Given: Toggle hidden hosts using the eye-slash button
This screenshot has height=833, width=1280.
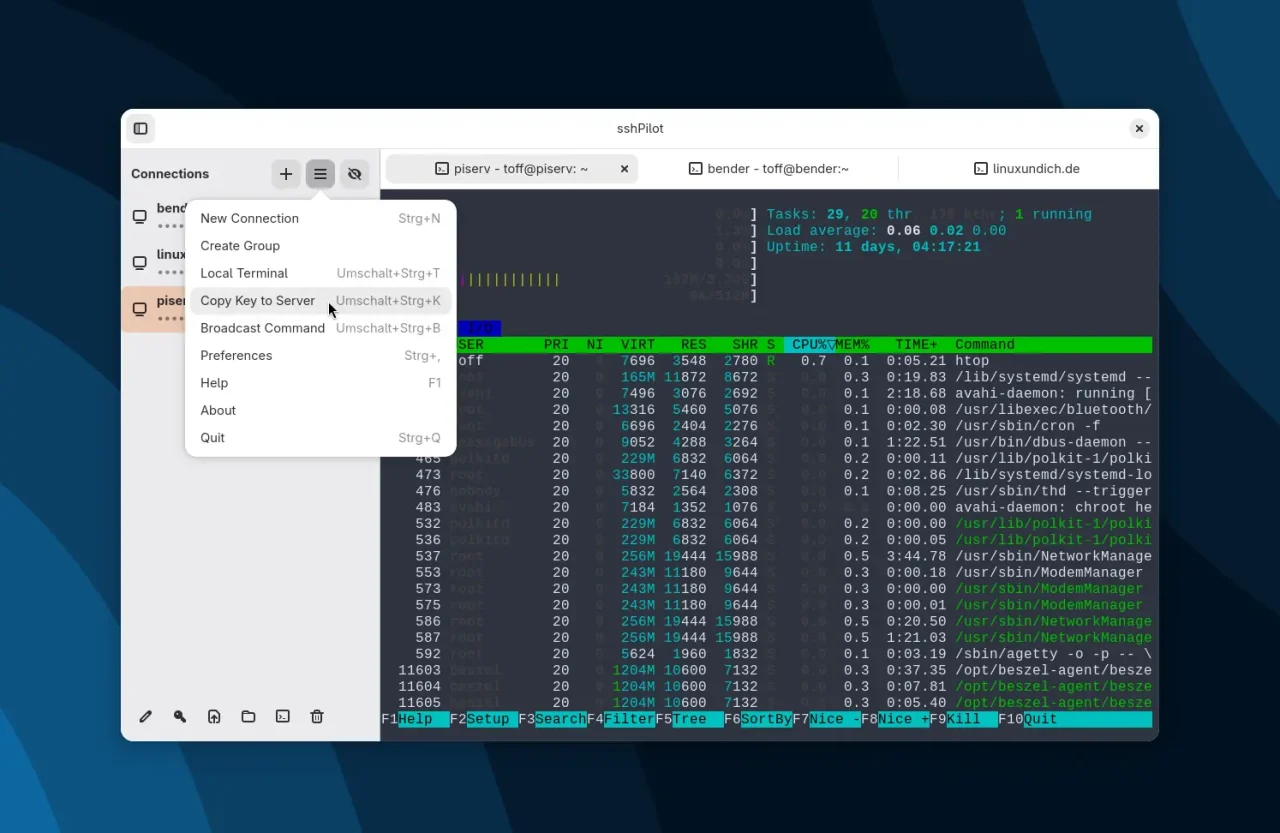Looking at the screenshot, I should 354,173.
